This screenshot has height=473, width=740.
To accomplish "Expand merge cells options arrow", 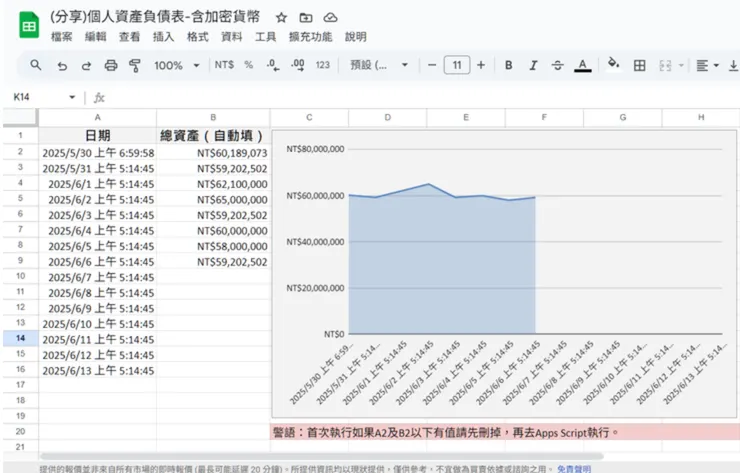I will 681,65.
